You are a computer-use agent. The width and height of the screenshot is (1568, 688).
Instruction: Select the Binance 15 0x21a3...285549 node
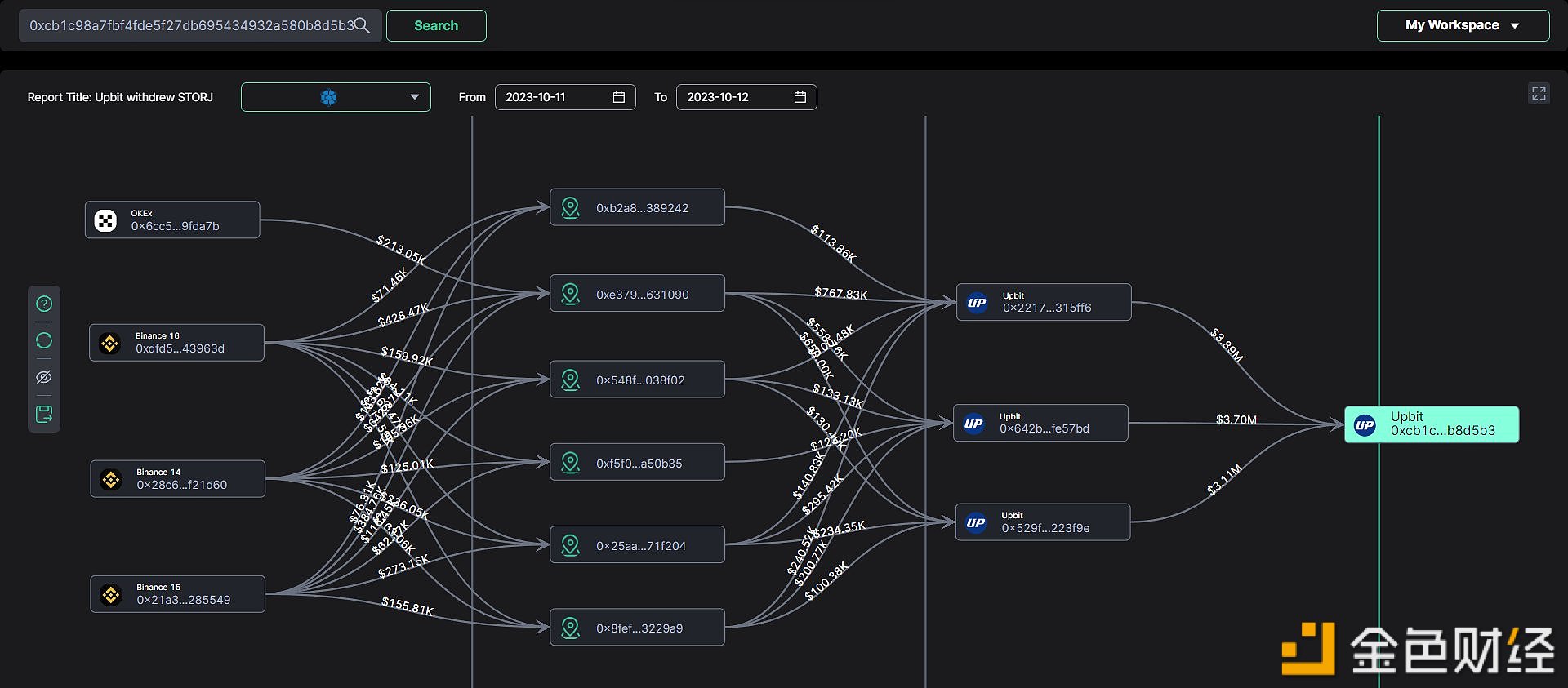(177, 594)
